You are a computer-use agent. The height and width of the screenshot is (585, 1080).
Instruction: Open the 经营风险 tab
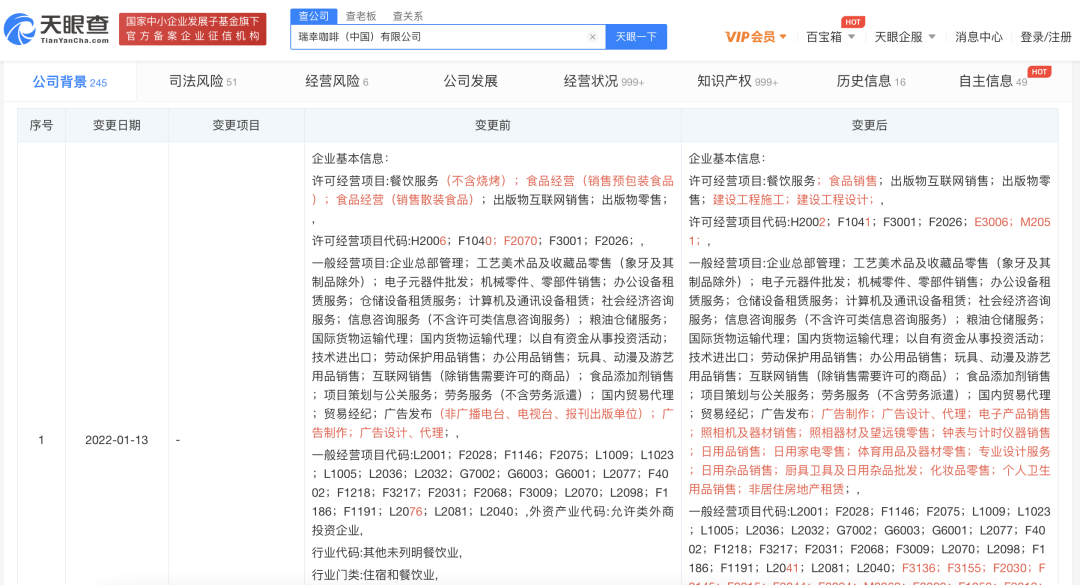click(x=337, y=81)
